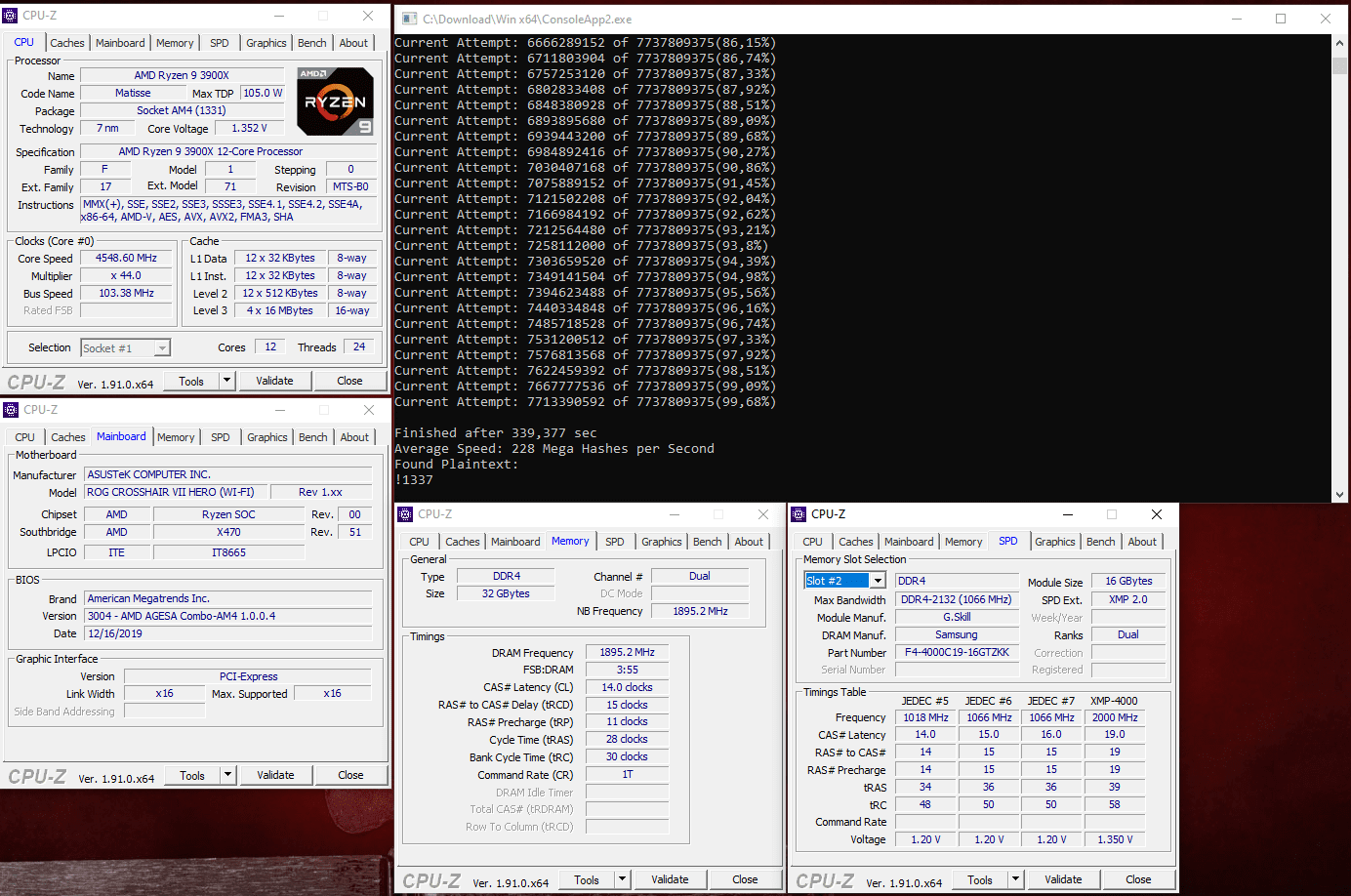The height and width of the screenshot is (896, 1351).
Task: Open Tools dropdown arrow in CPU window
Action: tap(227, 381)
